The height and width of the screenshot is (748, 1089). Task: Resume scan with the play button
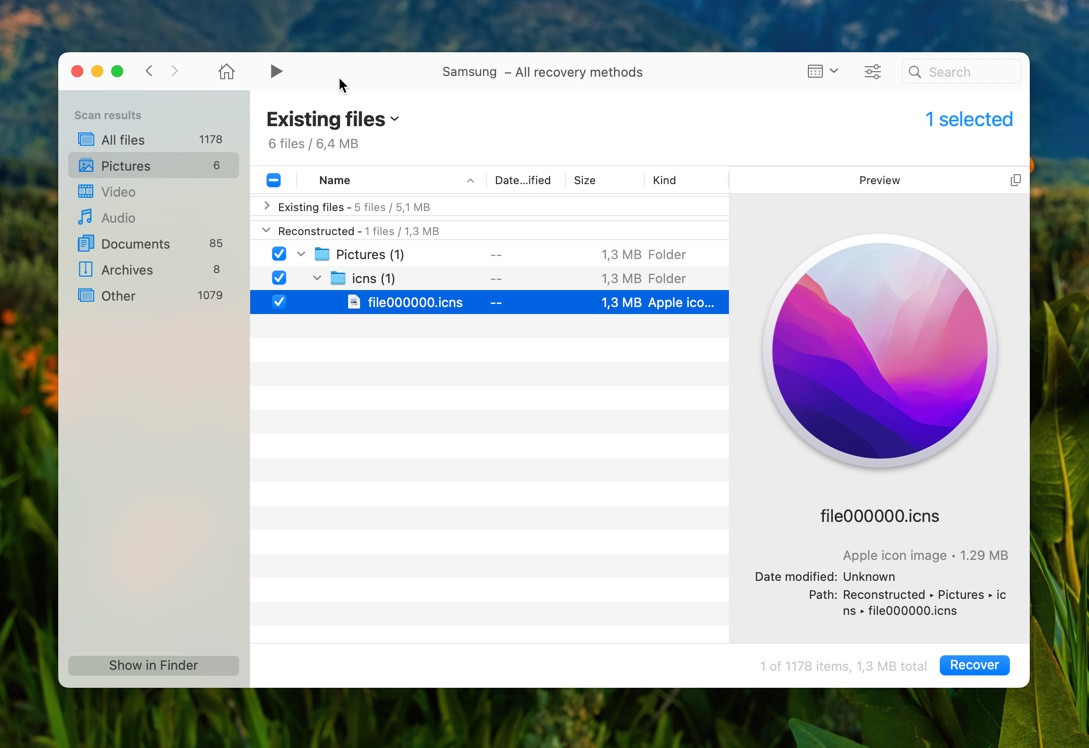[x=276, y=71]
